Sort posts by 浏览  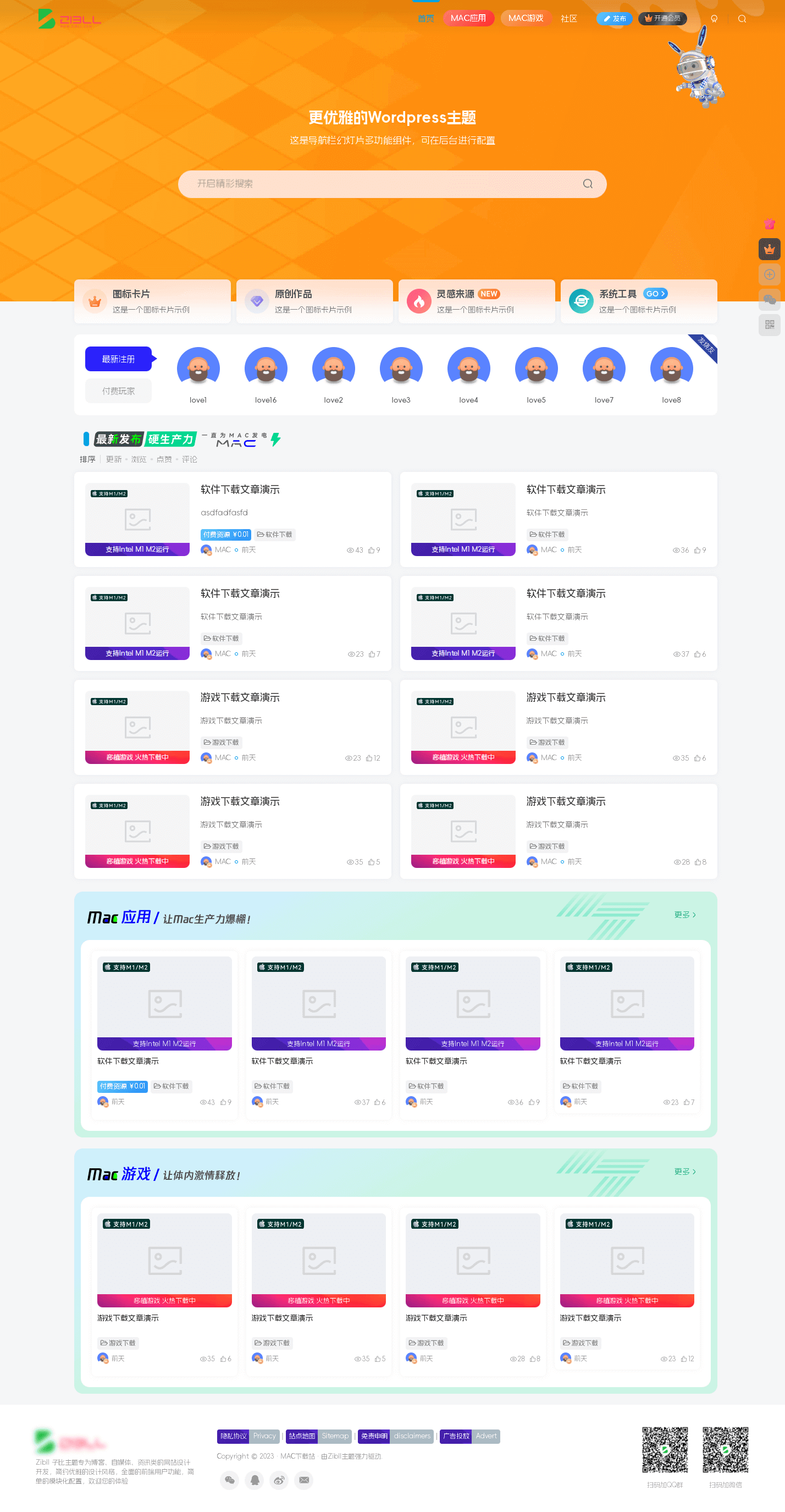click(x=139, y=460)
